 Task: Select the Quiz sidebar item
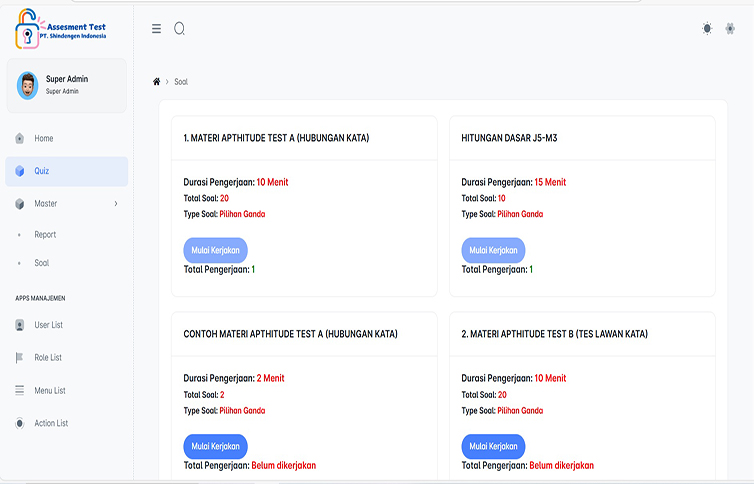67,171
